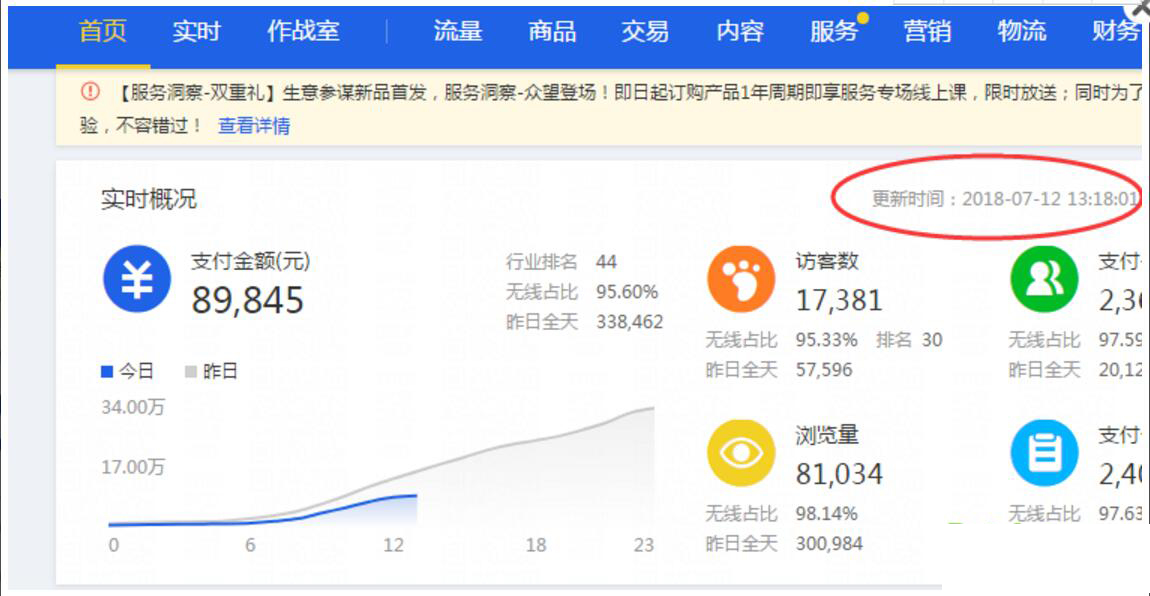Image resolution: width=1150 pixels, height=596 pixels.
Task: Click the green buyer icon next to 支付
Action: (x=1043, y=281)
